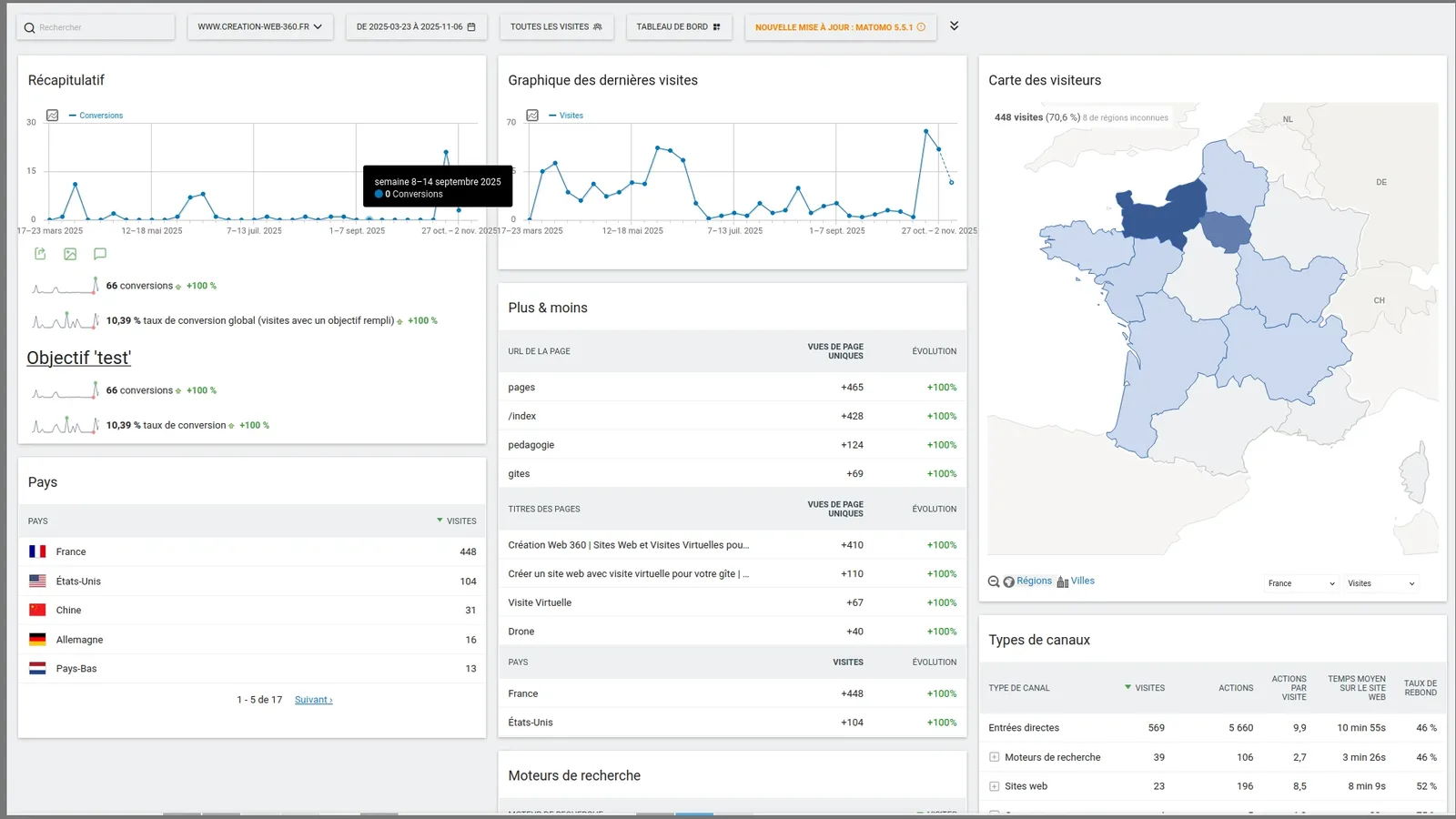Image resolution: width=1456 pixels, height=819 pixels.
Task: Click the 'Visite Virtuelle' page title row
Action: (732, 602)
